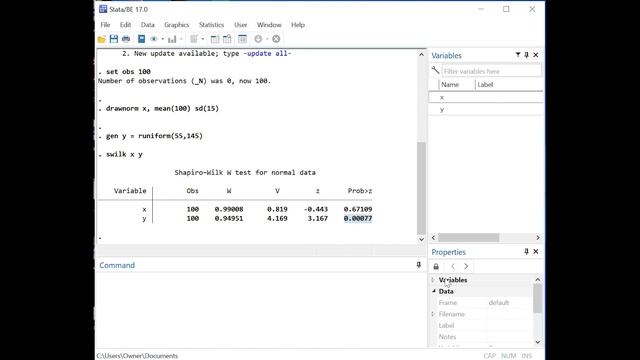
Task: Open the Data Editor (Edit) icon
Action: pos(215,39)
